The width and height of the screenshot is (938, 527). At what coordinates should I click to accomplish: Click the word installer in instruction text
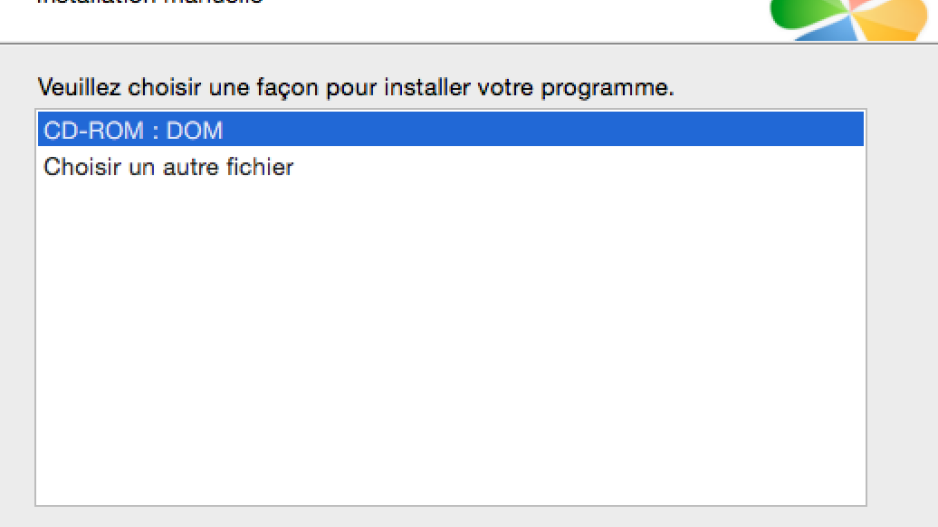[426, 87]
